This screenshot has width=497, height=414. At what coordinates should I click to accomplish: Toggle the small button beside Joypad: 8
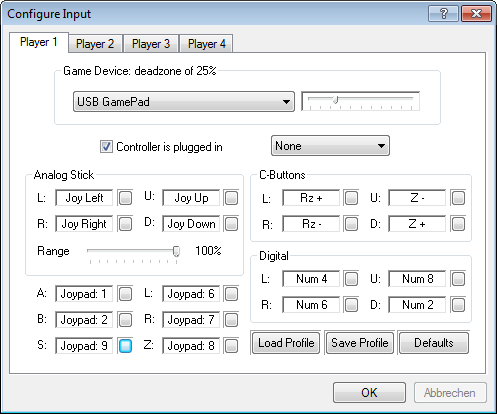pos(231,346)
